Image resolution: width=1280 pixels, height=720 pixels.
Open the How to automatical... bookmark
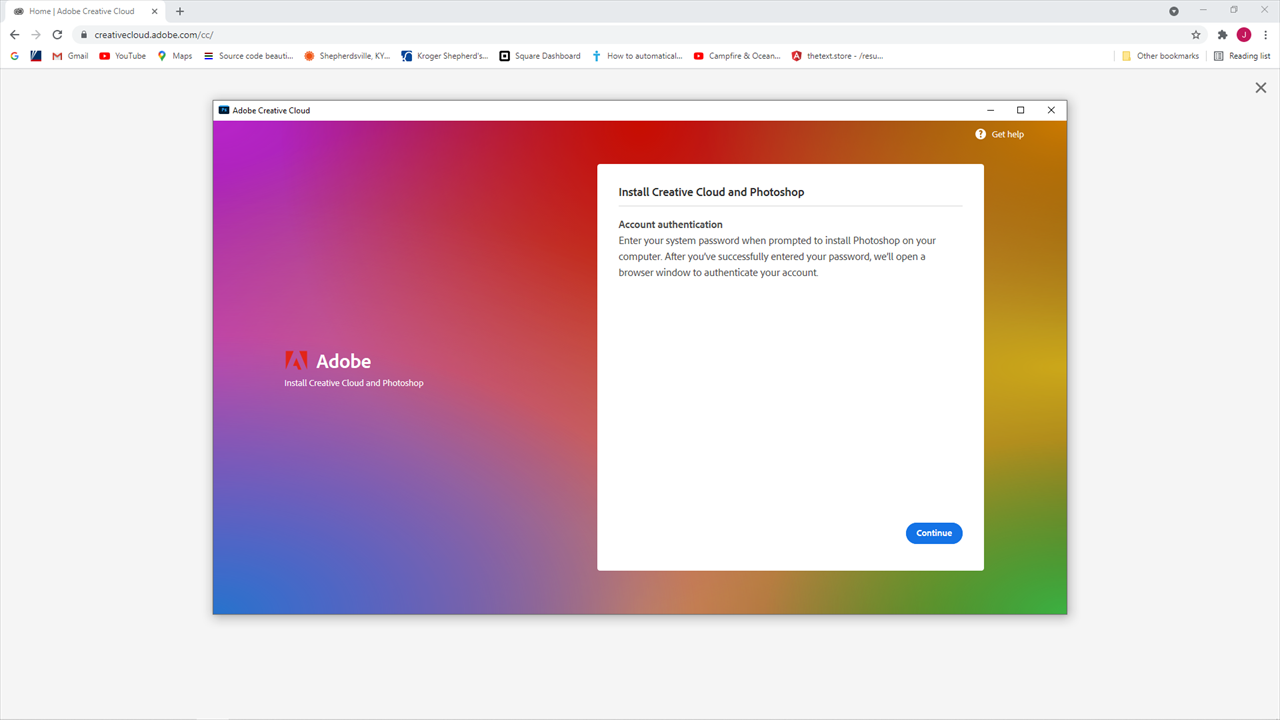point(638,56)
